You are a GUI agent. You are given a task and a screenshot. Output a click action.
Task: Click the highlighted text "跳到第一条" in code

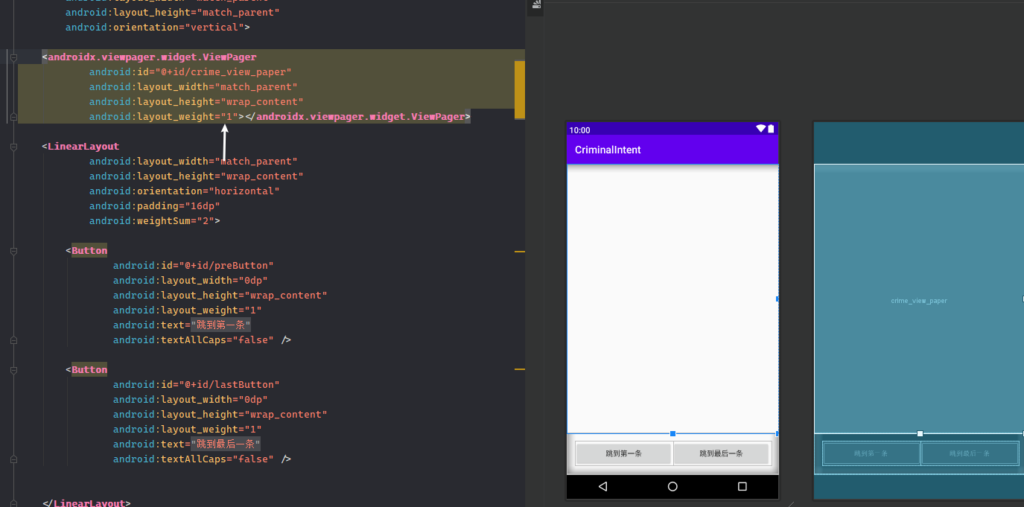(221, 325)
